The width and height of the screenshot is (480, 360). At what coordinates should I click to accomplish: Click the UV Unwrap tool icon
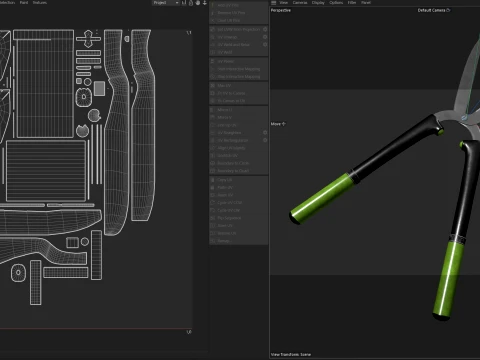click(212, 37)
